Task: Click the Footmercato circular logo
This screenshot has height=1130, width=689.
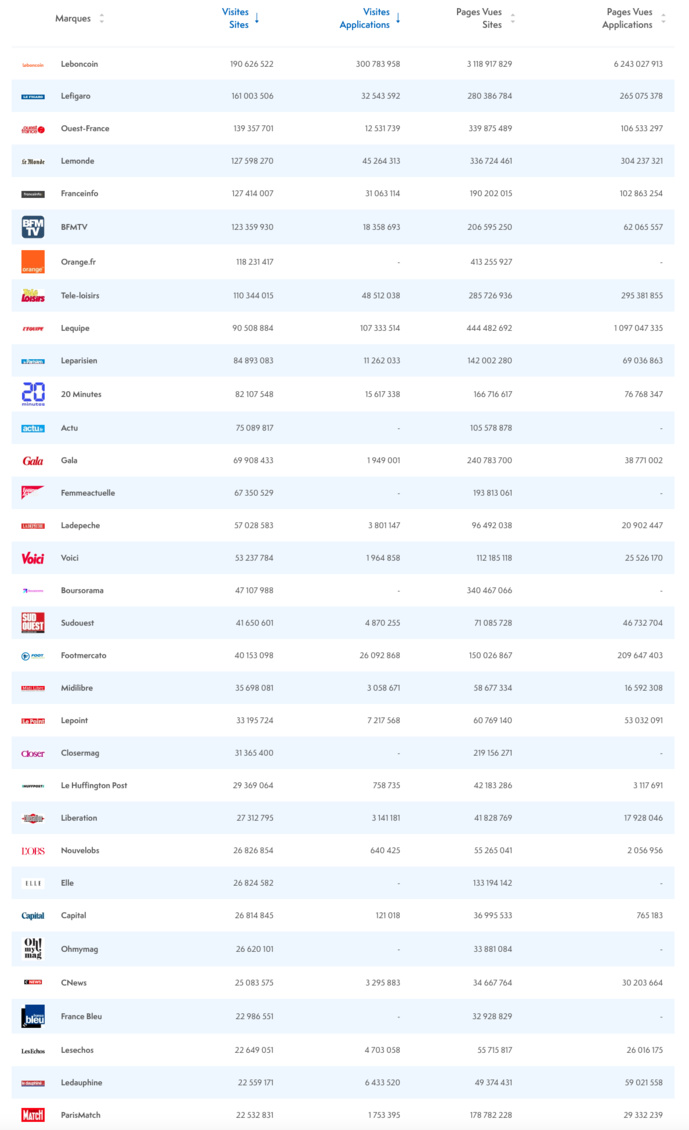Action: (32, 655)
